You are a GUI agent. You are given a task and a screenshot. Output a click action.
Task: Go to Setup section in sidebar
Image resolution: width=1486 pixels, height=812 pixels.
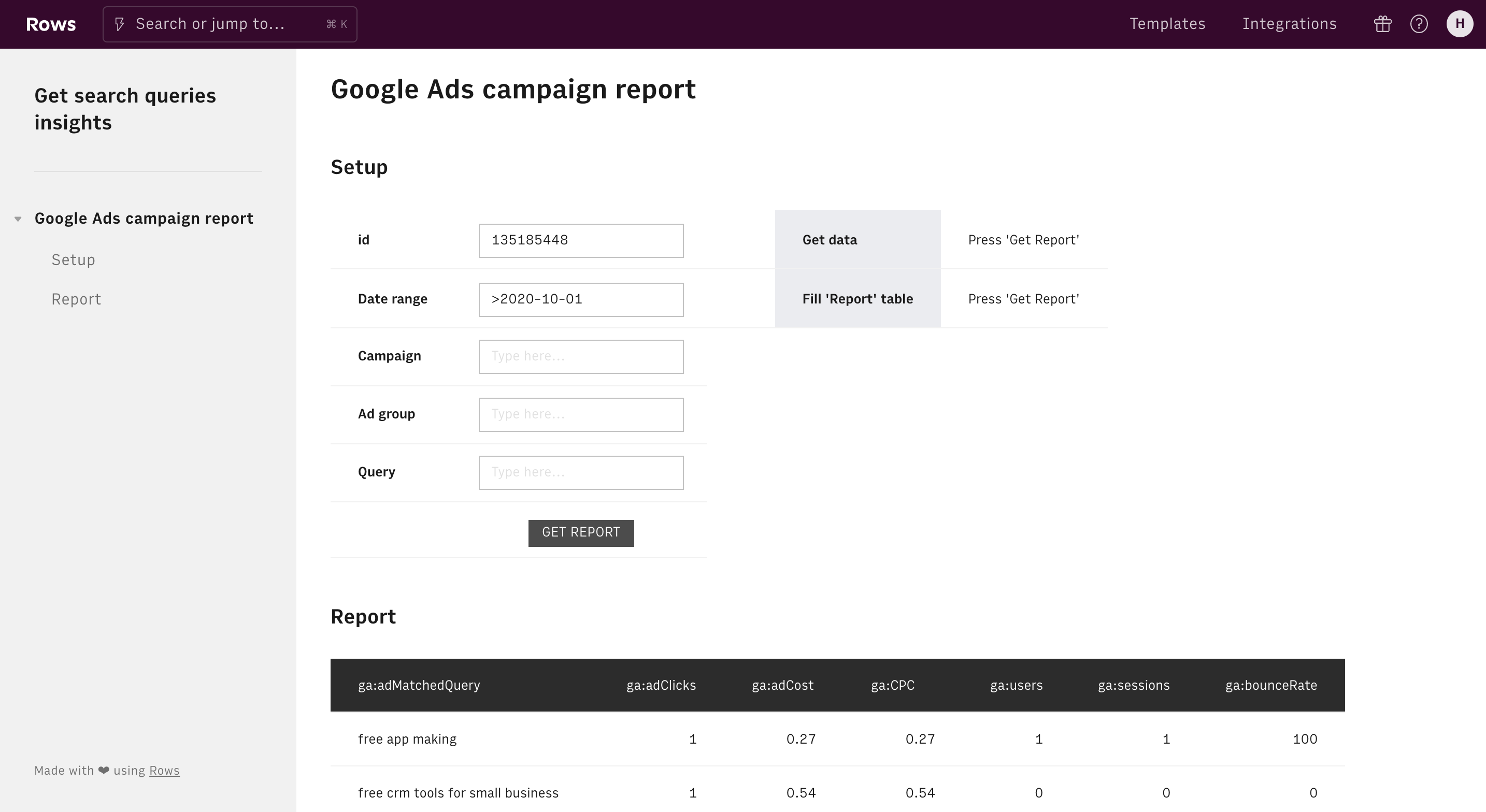tap(73, 260)
